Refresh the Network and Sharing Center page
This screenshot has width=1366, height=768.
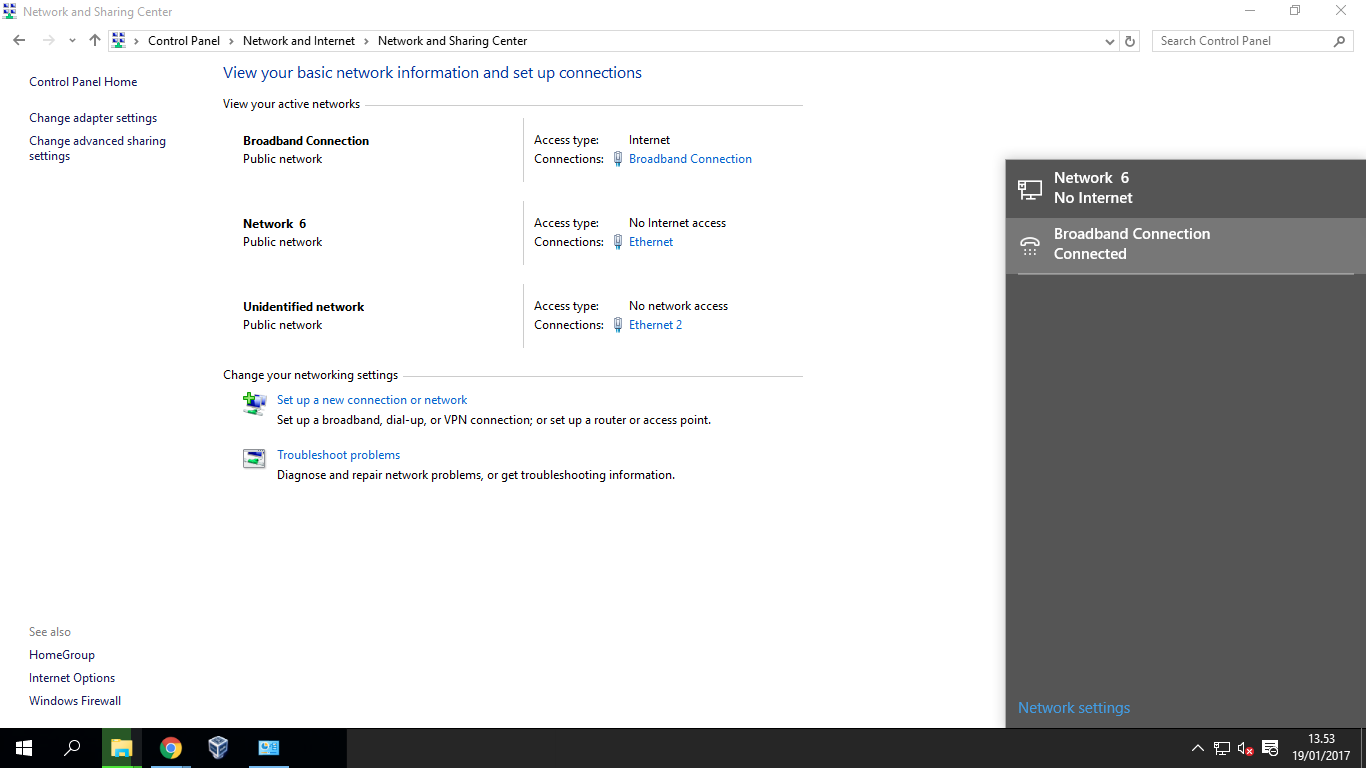(1130, 42)
